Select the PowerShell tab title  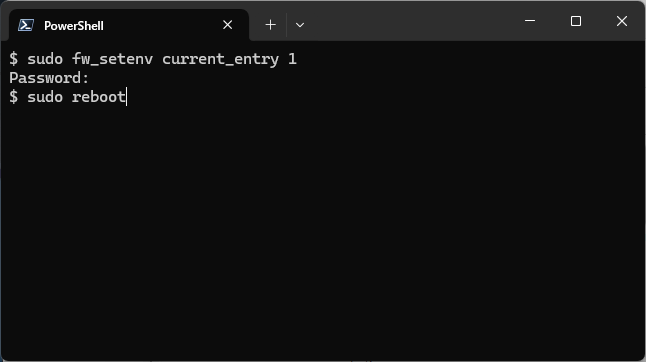(x=74, y=26)
